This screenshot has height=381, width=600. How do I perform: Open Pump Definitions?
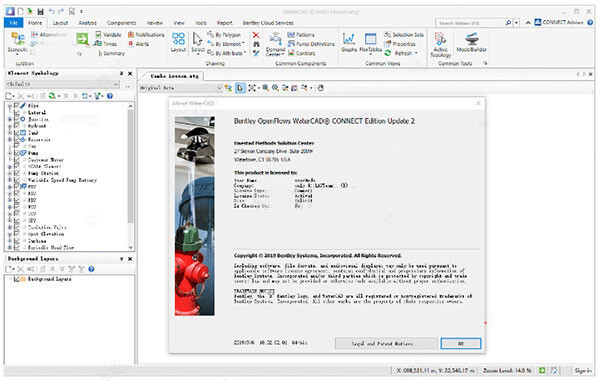(x=311, y=44)
